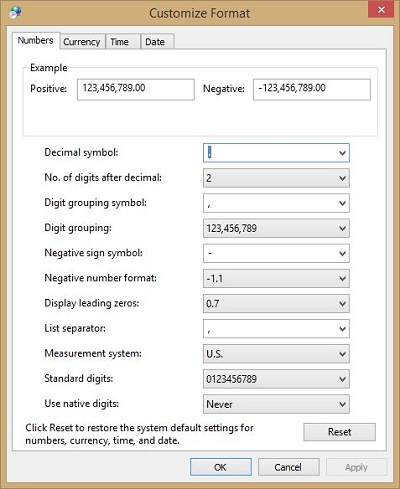400x489 pixels.
Task: Click the Cancel button
Action: click(288, 467)
